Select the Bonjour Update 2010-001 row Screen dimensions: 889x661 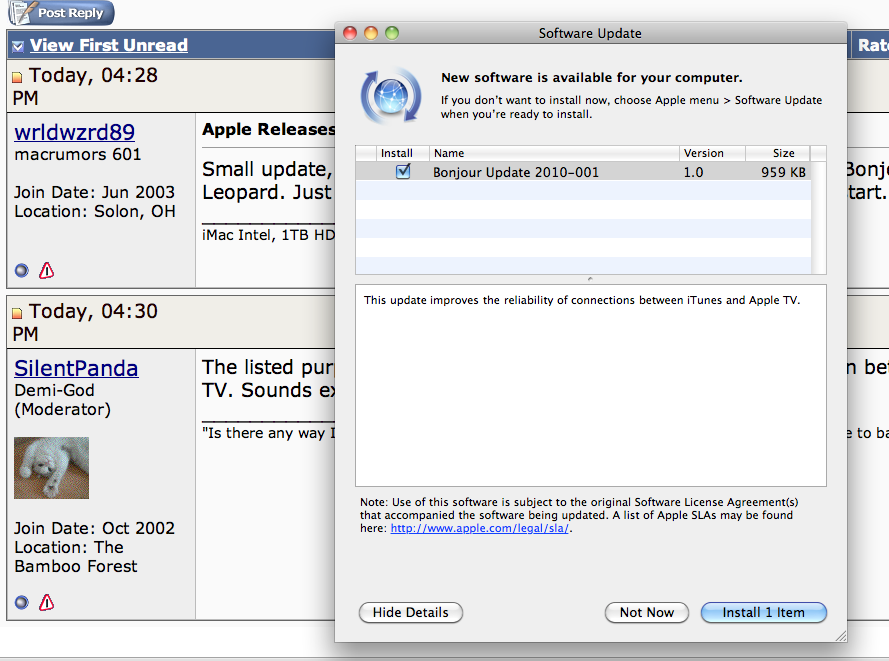point(583,172)
